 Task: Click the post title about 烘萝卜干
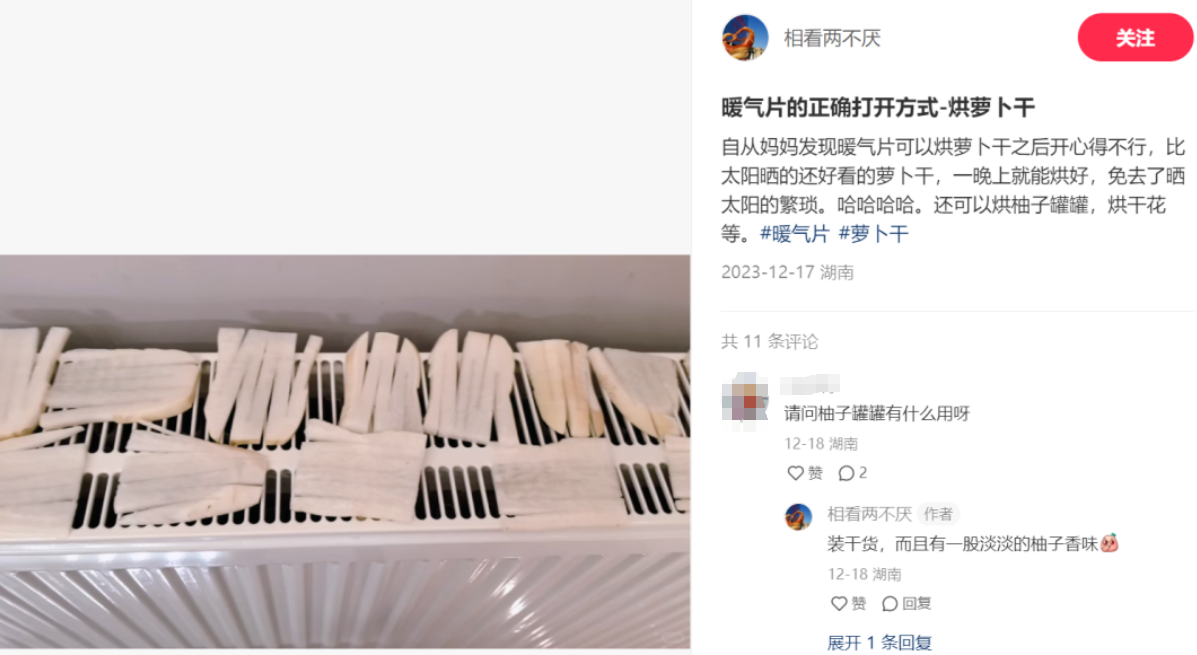coord(878,108)
